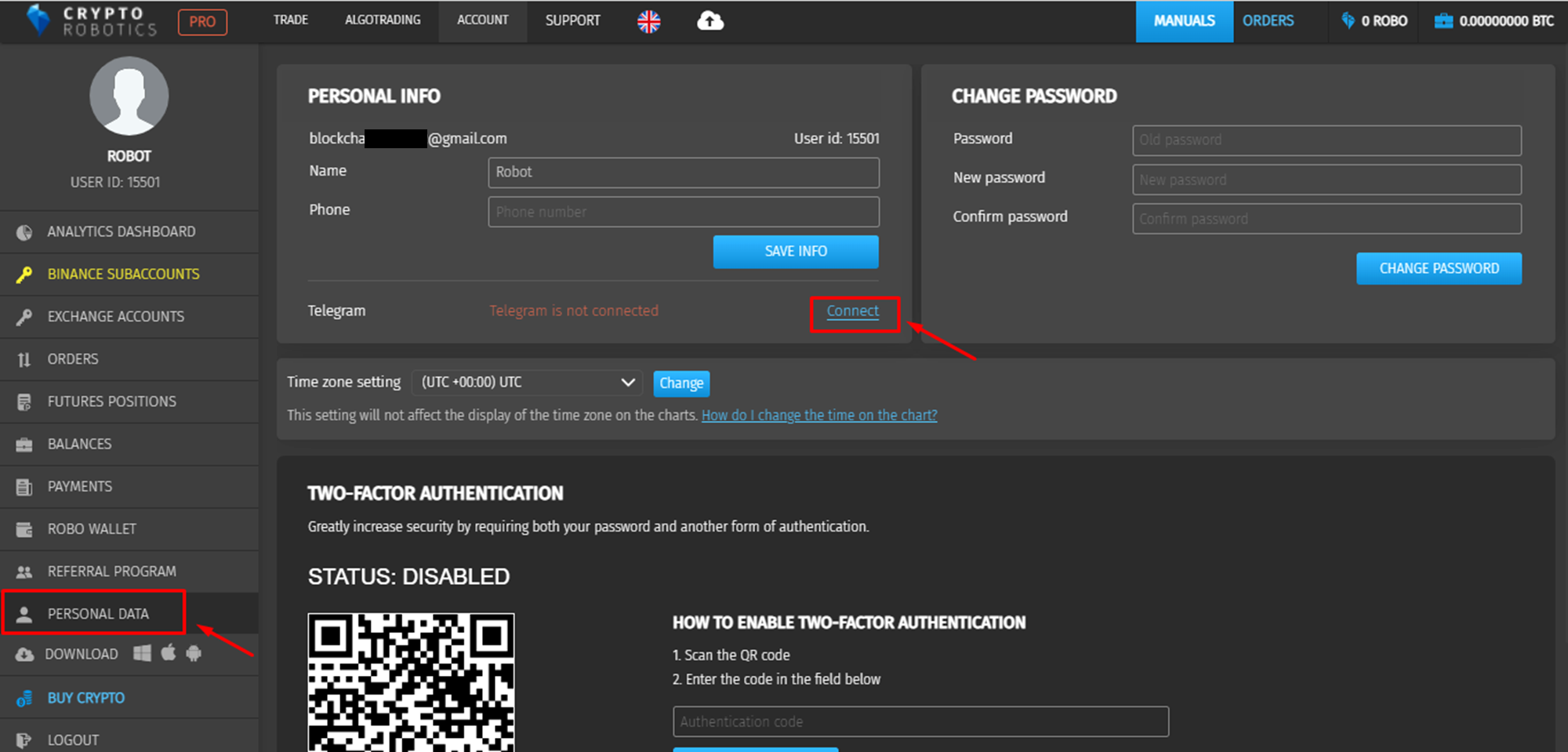Click the ROBO token diamond icon
Screen dimensions: 1568x752
click(x=1348, y=21)
